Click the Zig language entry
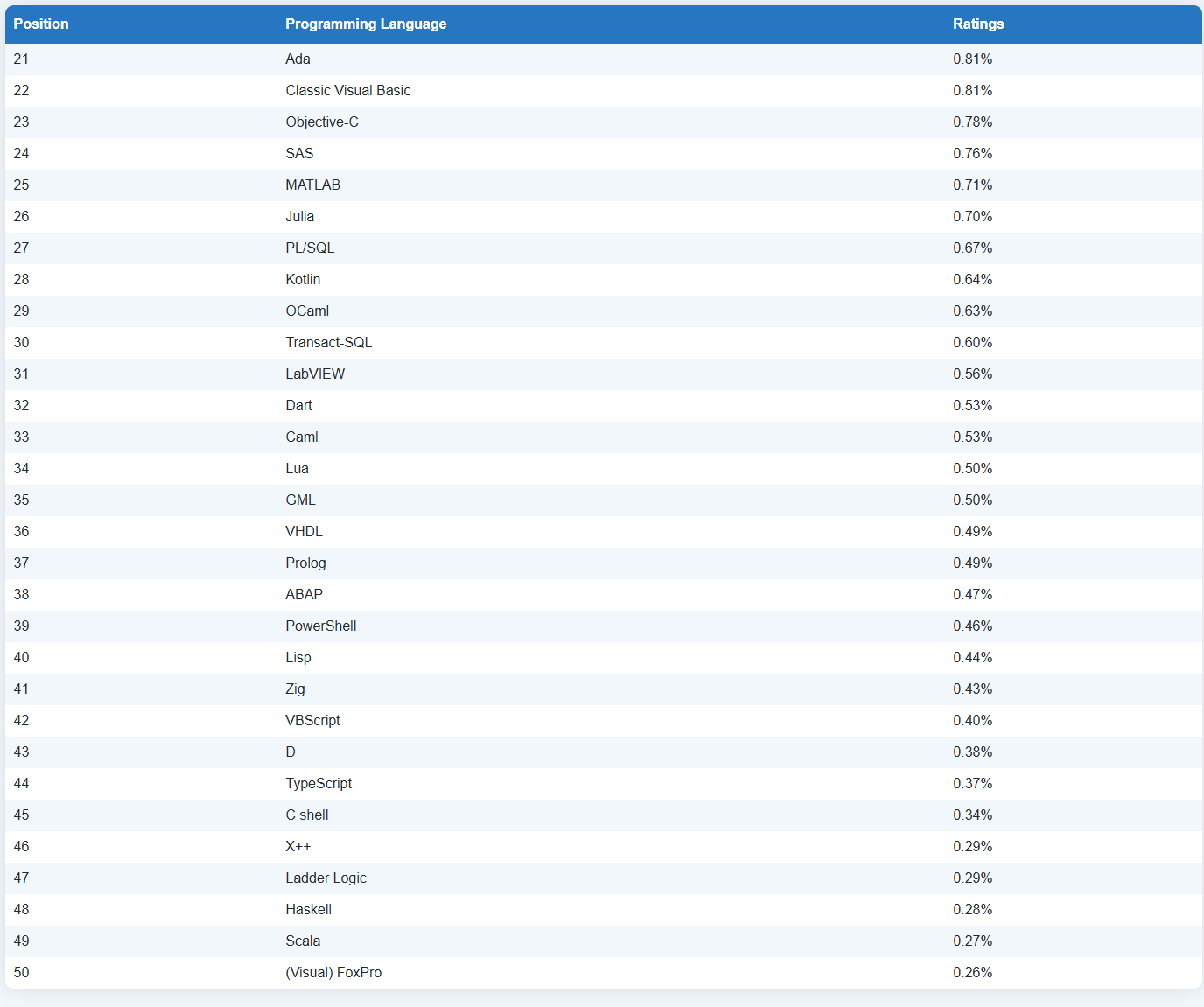This screenshot has height=1007, width=1204. [295, 689]
